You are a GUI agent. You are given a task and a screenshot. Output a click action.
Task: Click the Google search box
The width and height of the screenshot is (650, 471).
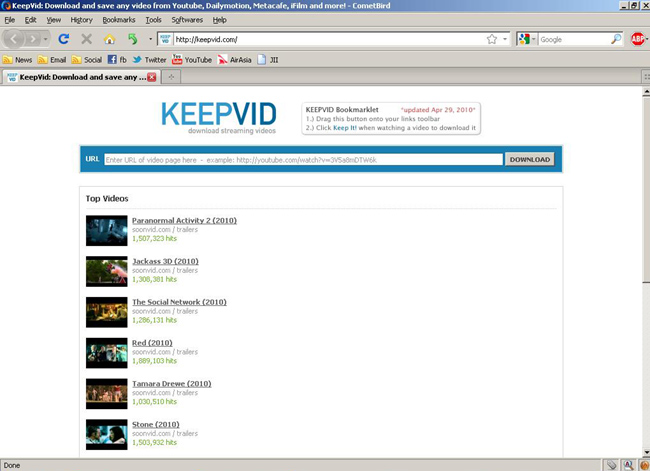[574, 39]
